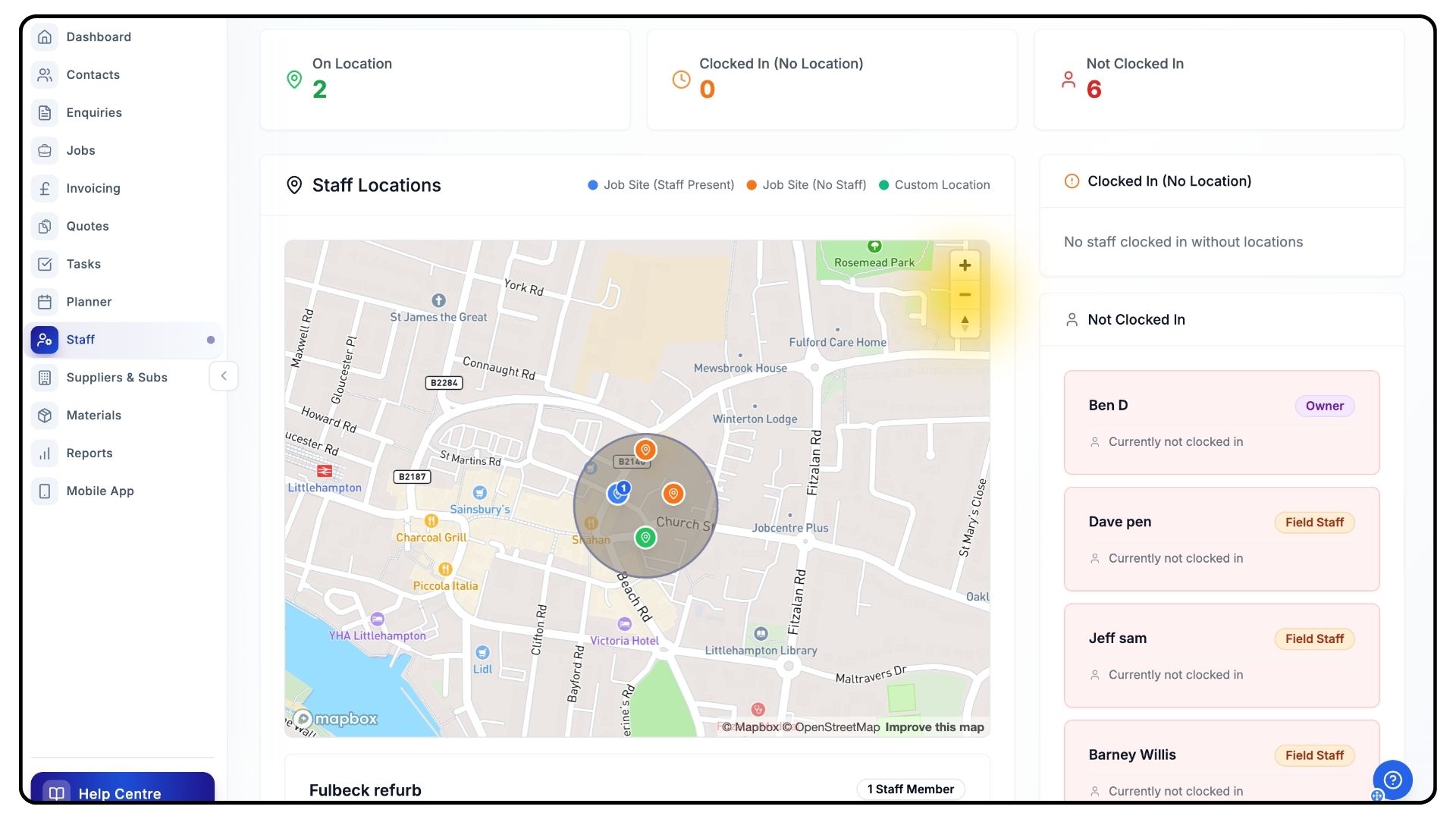Open Suppliers & Subs page
This screenshot has height=819, width=1456.
coord(117,378)
